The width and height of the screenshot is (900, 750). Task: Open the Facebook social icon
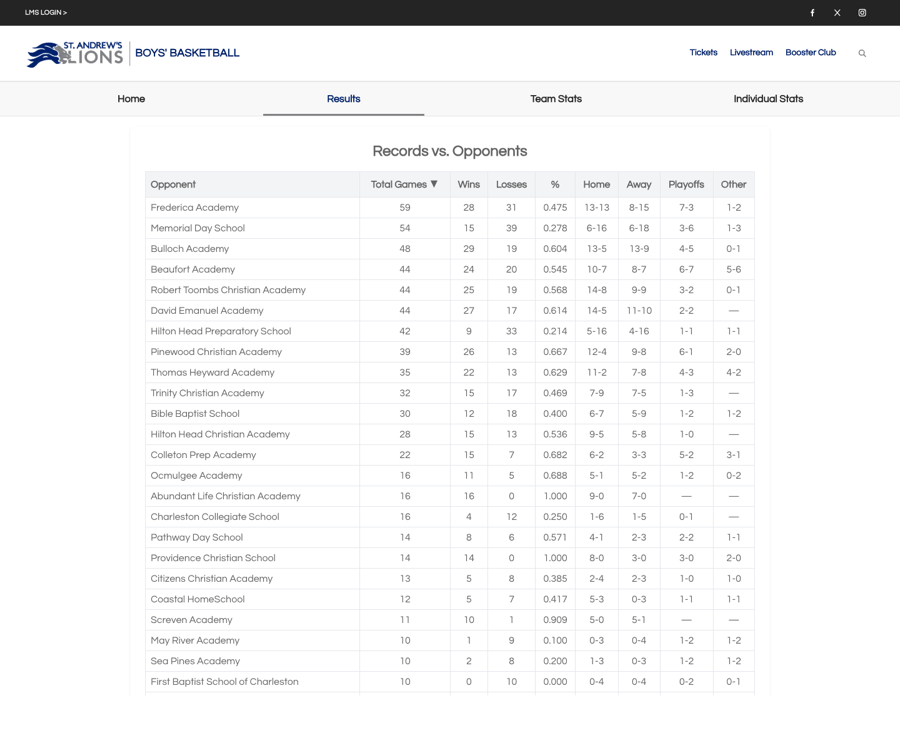coord(812,13)
